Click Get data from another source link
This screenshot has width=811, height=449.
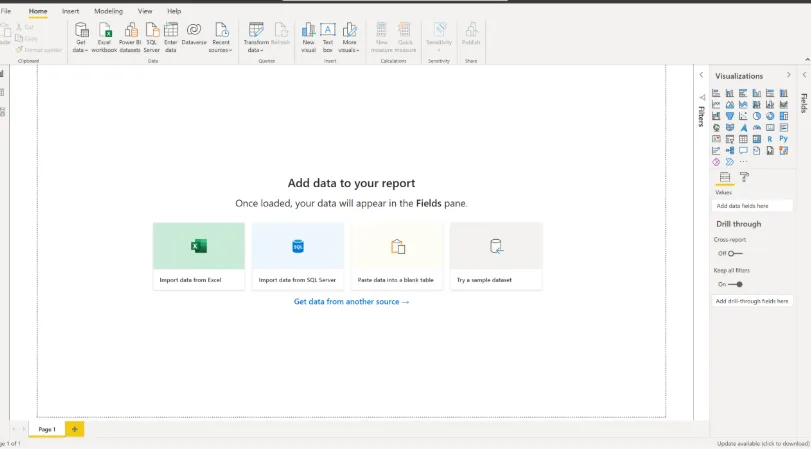coord(351,301)
